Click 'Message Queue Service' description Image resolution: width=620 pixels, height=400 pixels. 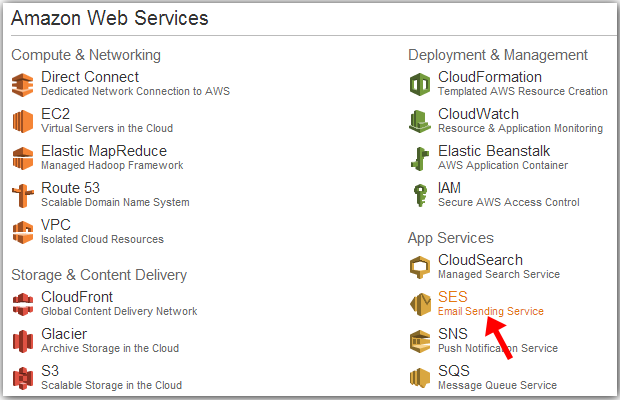pyautogui.click(x=497, y=385)
